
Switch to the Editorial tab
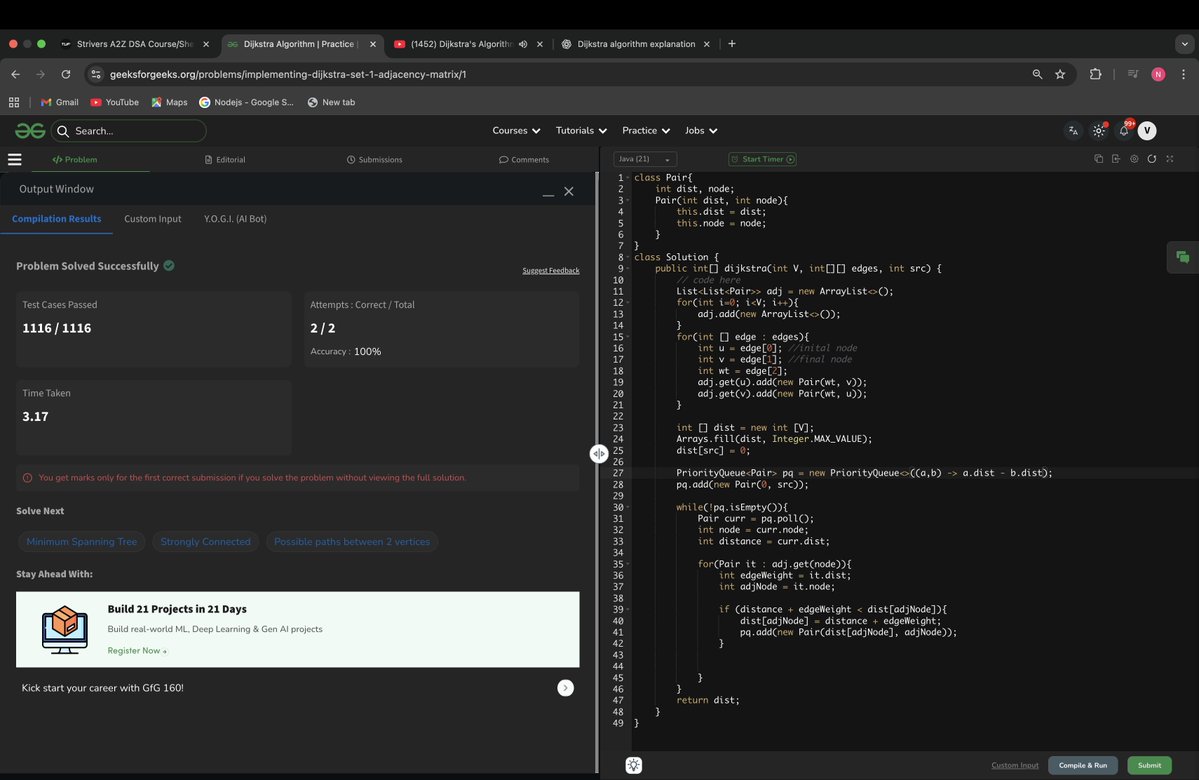pyautogui.click(x=225, y=160)
